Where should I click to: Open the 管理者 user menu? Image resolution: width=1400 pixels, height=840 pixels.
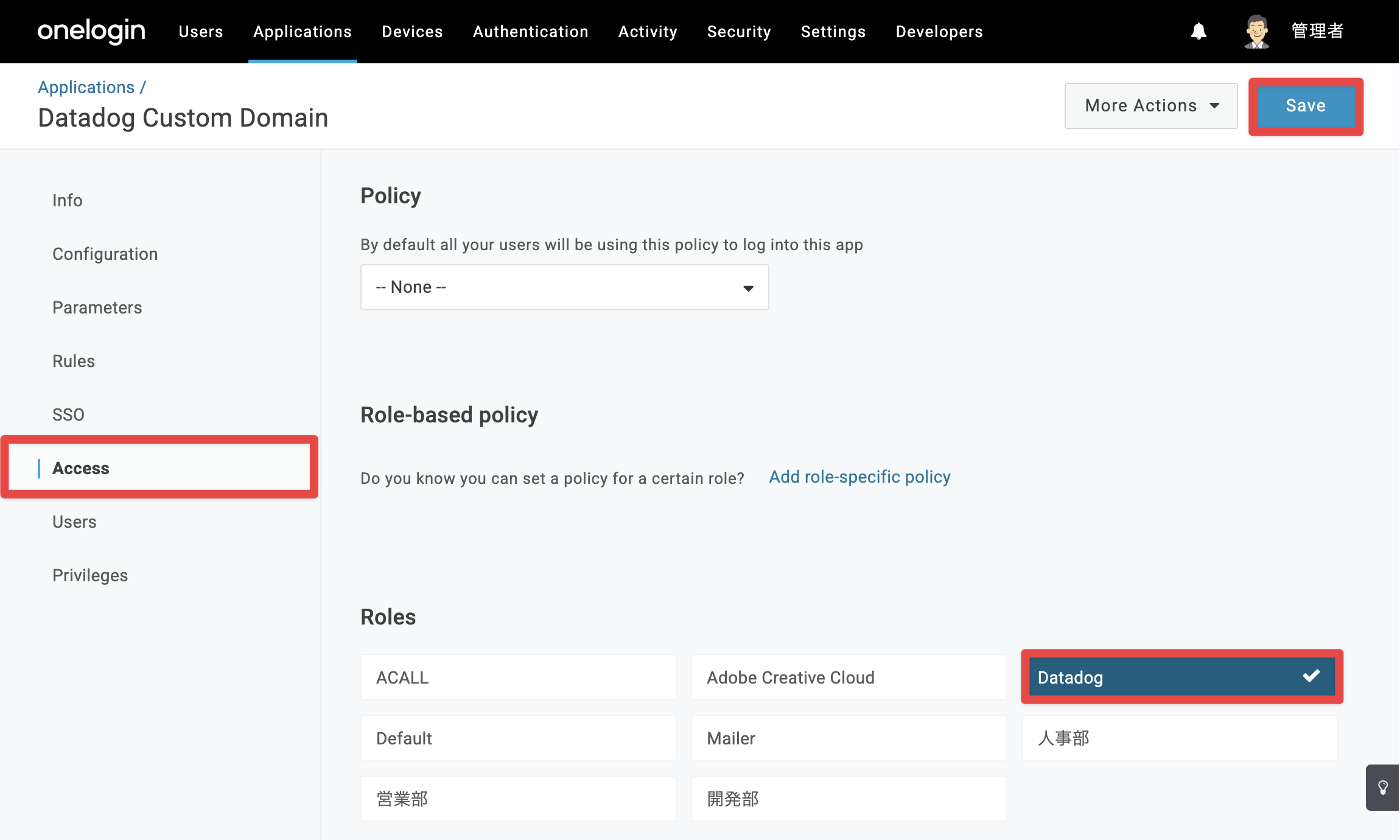1317,31
